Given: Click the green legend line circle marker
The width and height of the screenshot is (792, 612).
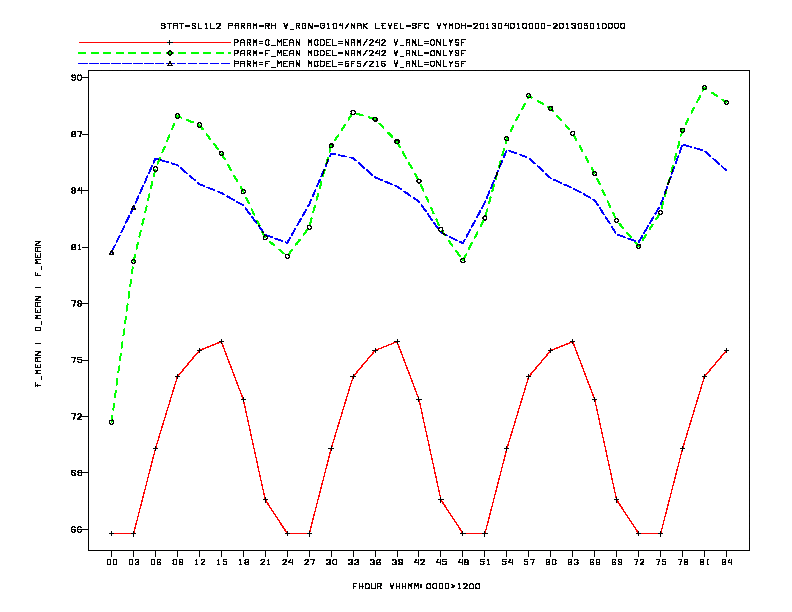Looking at the screenshot, I should pyautogui.click(x=170, y=53).
